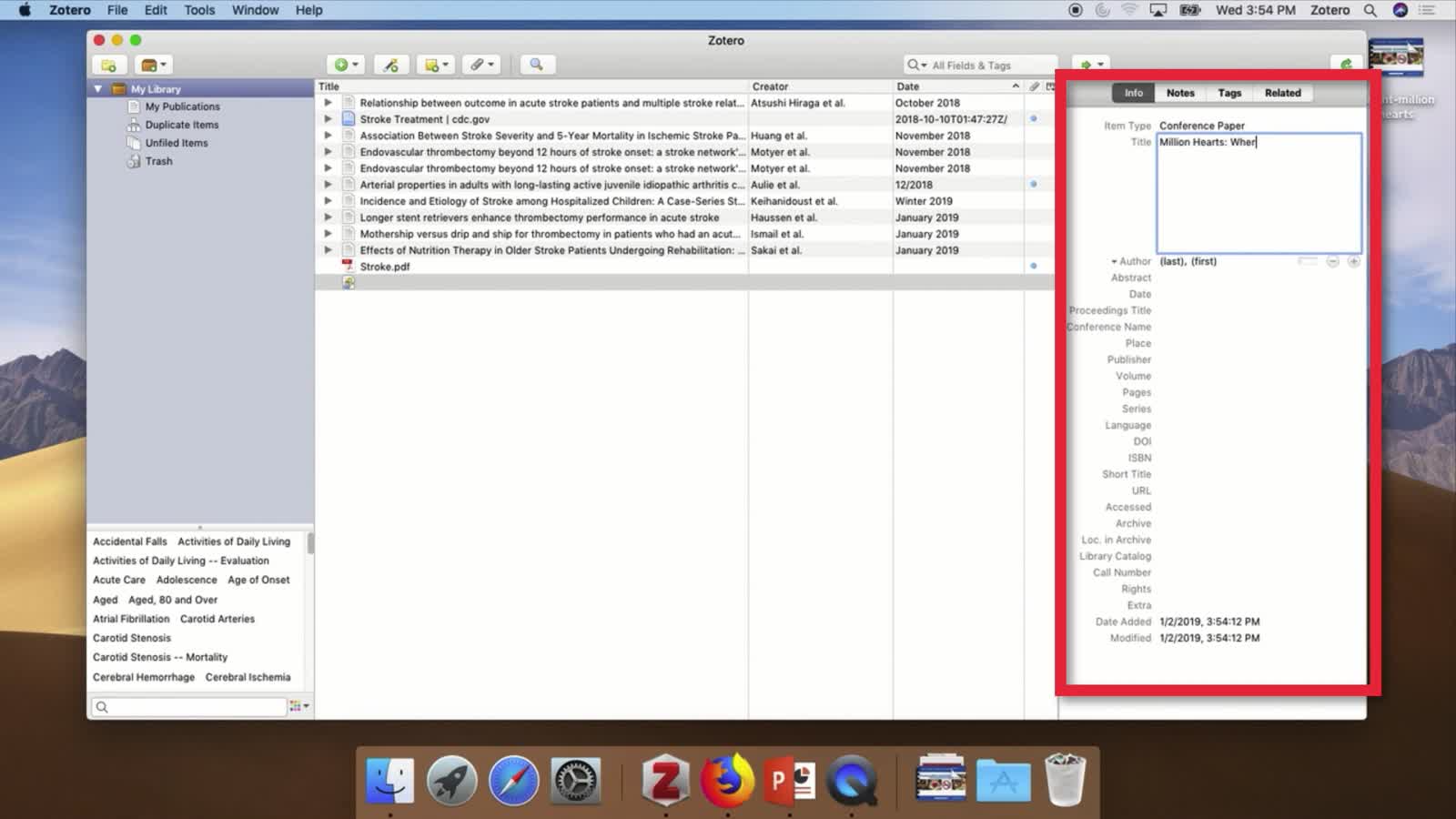
Task: Open the File menu
Action: click(117, 10)
